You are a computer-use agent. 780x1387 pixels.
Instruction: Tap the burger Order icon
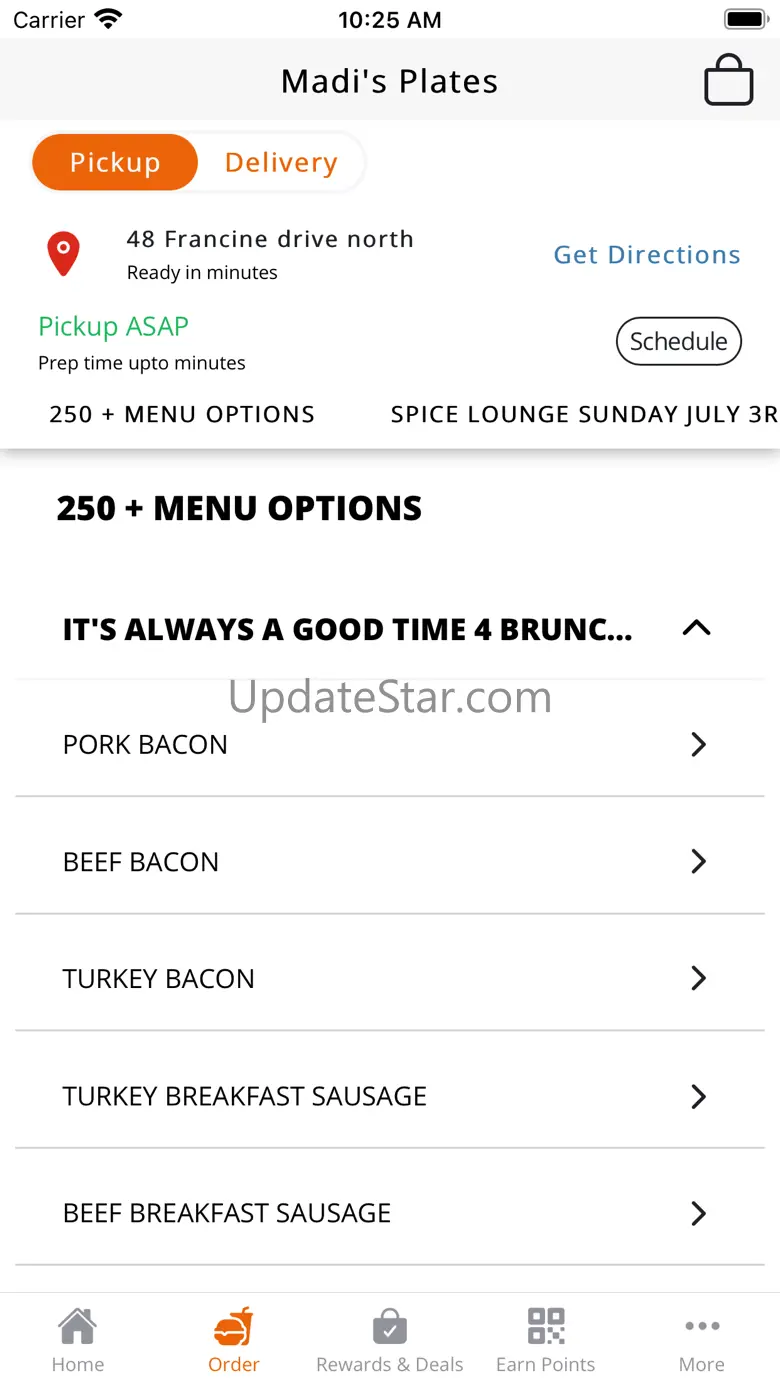234,1327
